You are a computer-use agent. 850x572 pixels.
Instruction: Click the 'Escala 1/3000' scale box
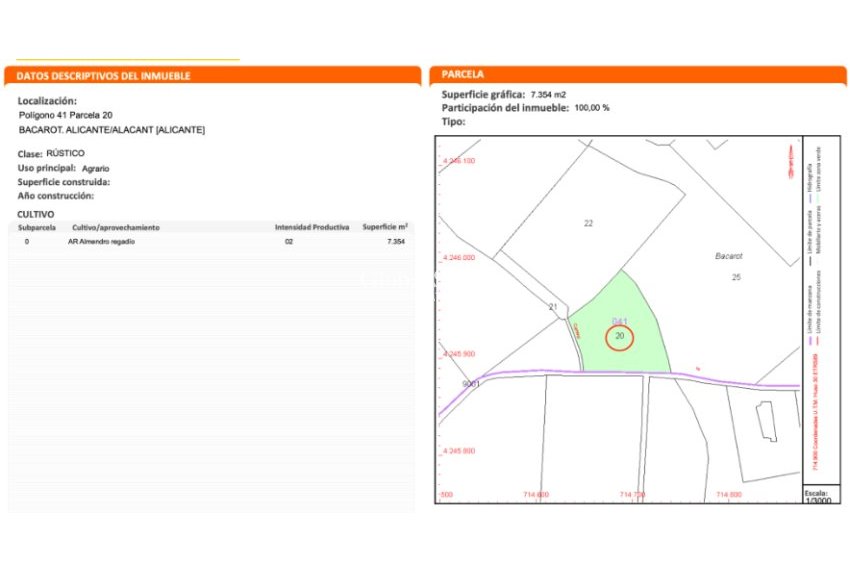(816, 495)
